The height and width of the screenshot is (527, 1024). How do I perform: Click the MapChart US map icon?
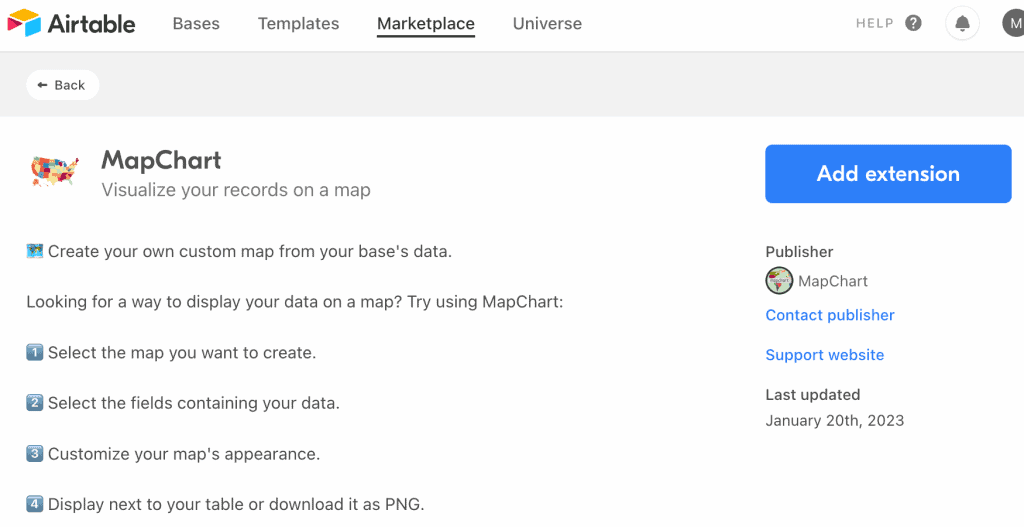55,171
